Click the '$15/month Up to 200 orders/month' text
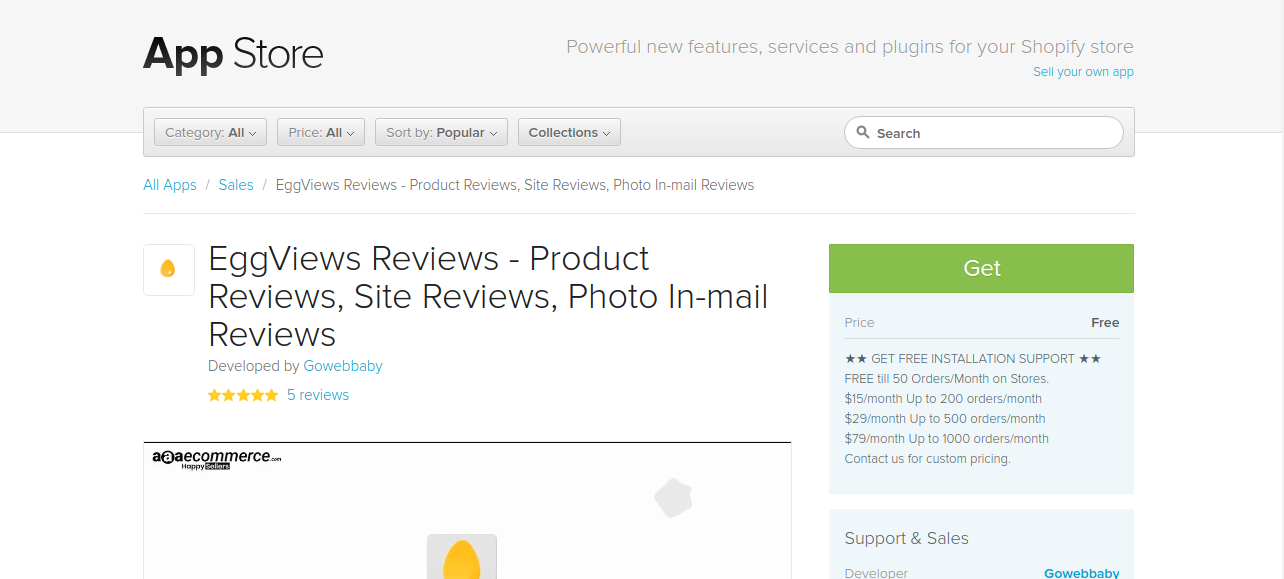The width and height of the screenshot is (1284, 579). 943,398
